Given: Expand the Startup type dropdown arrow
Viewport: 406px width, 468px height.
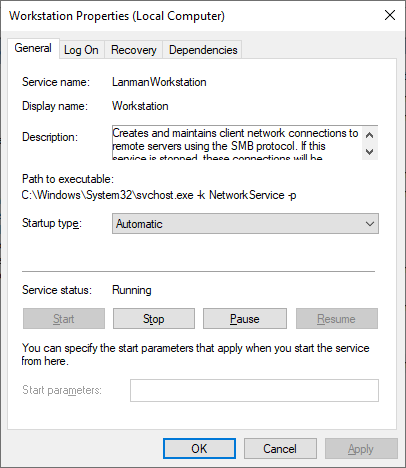Looking at the screenshot, I should 370,224.
